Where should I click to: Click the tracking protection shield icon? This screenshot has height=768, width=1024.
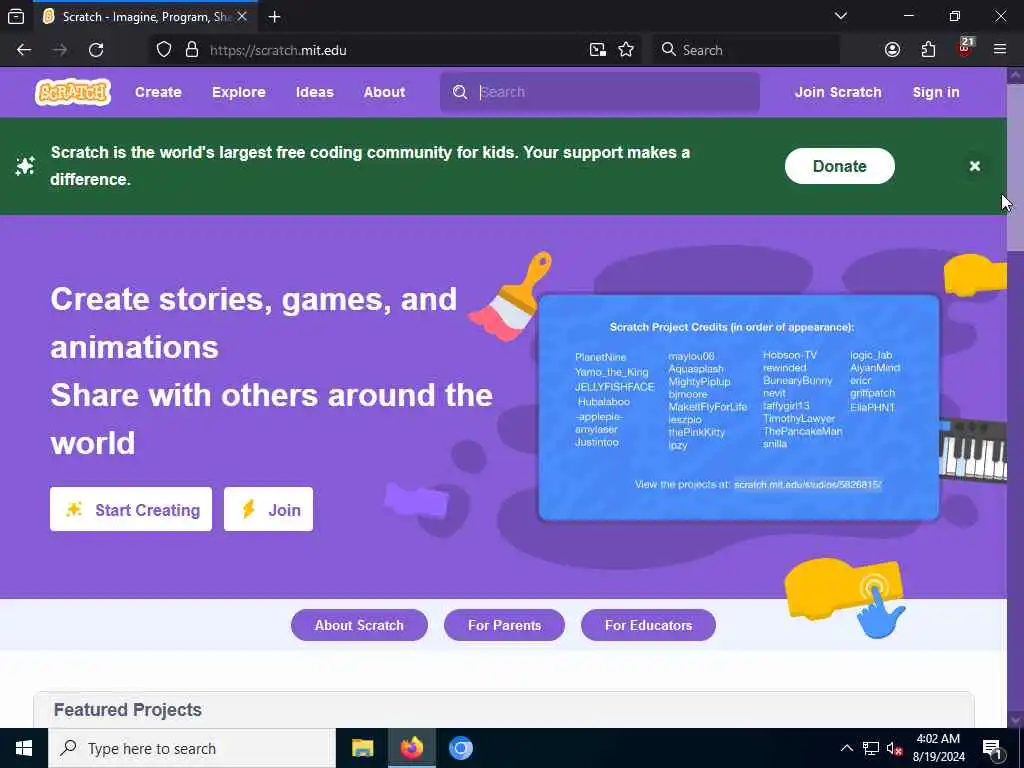pyautogui.click(x=164, y=50)
